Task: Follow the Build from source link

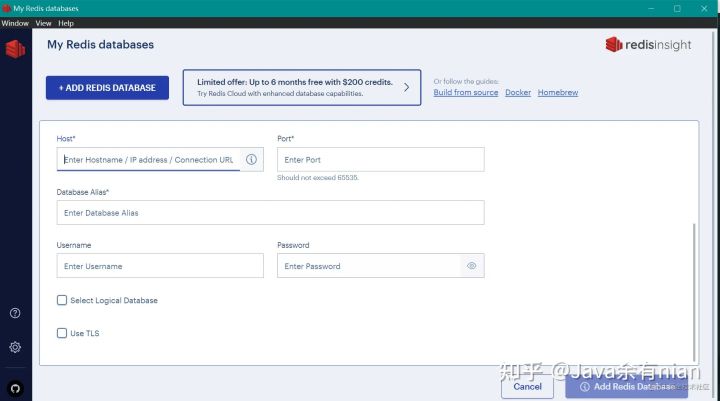Action: [466, 92]
